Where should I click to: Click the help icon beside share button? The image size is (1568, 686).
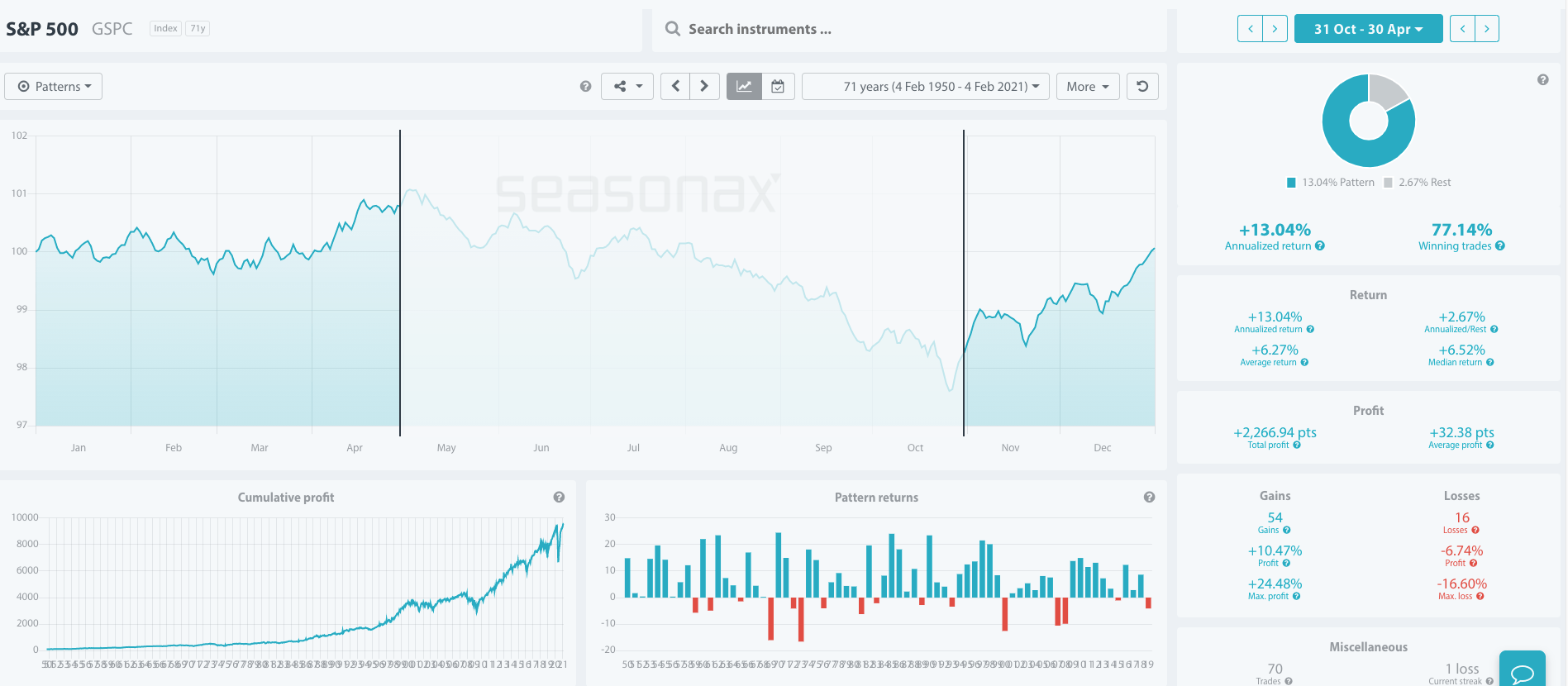[x=585, y=87]
